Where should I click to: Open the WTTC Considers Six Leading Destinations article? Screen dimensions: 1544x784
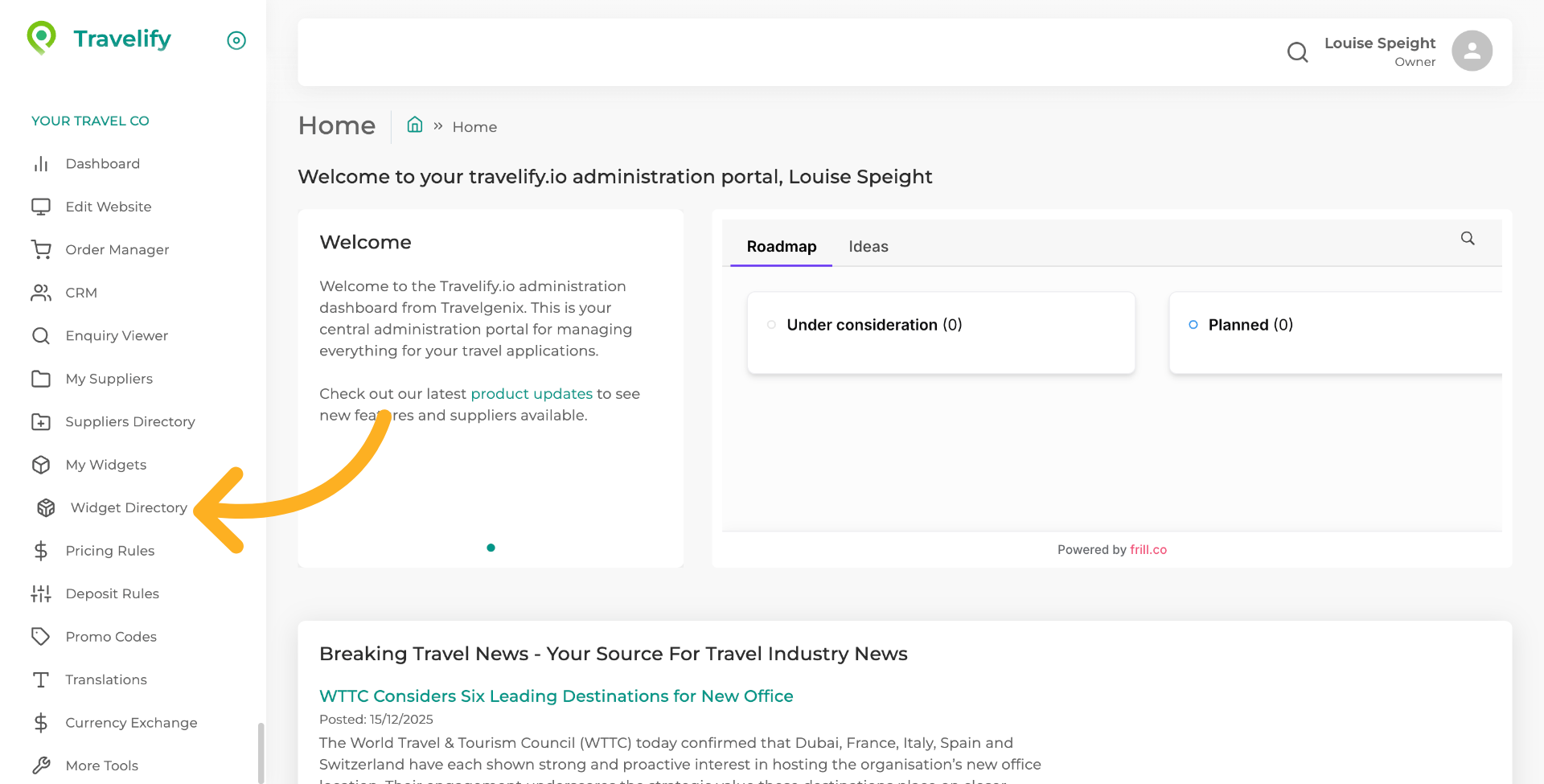[x=556, y=696]
